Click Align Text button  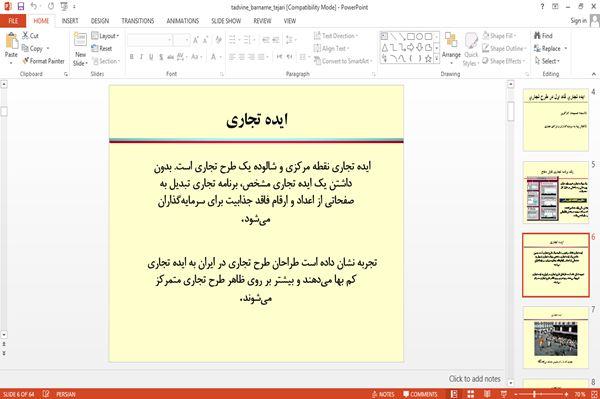(x=331, y=48)
